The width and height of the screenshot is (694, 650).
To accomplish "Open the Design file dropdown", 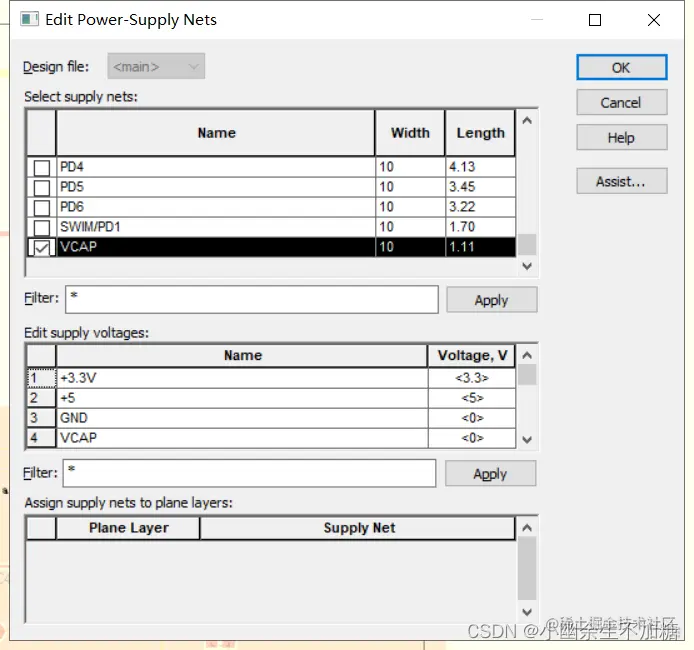I will 156,66.
